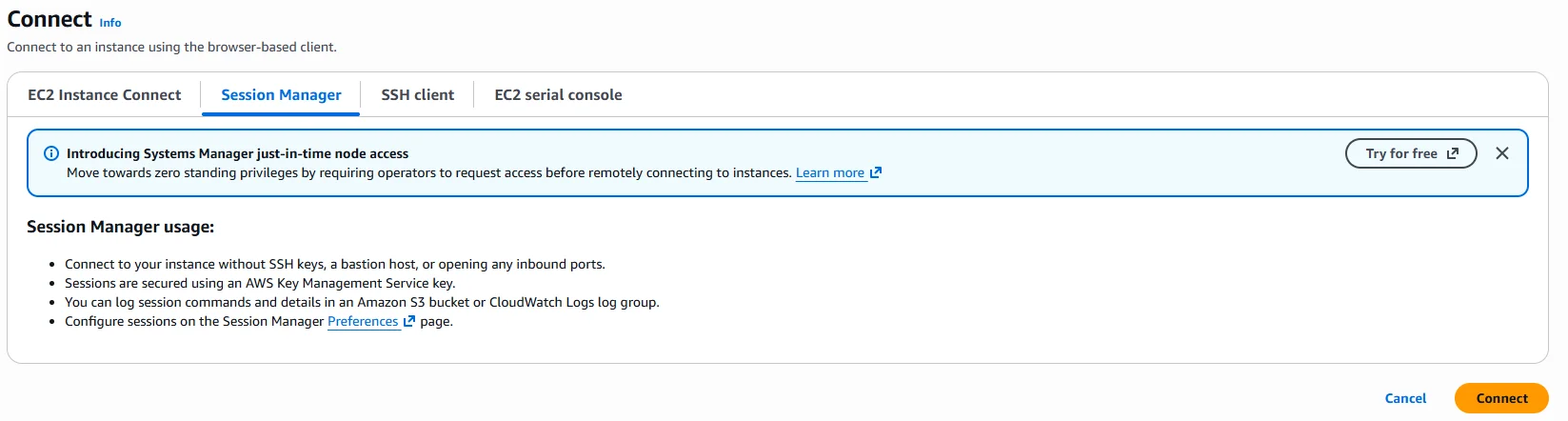Open the Learn more link
1568x421 pixels.
click(830, 172)
